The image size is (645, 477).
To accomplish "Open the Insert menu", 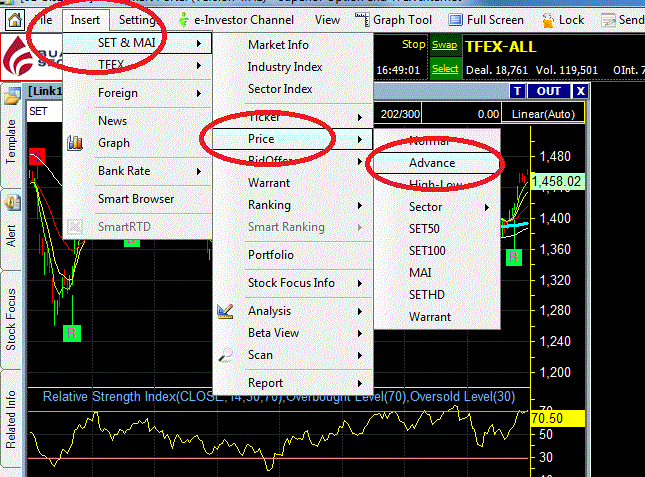I will 85,20.
